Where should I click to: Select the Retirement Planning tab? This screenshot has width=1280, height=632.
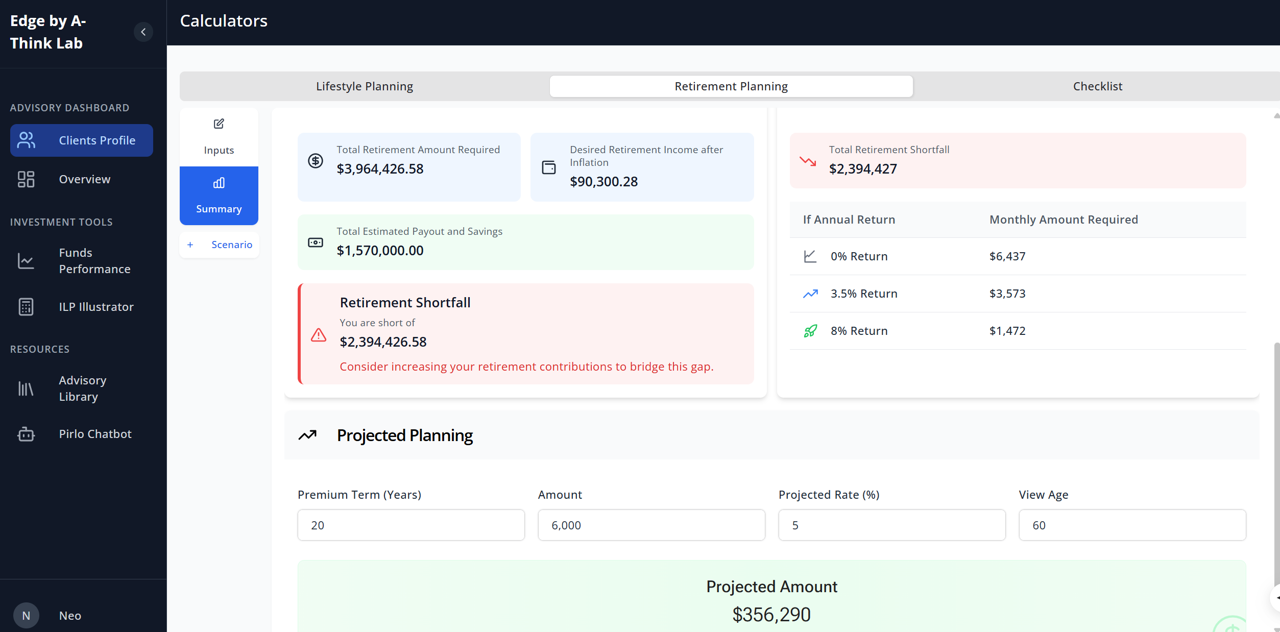[731, 86]
